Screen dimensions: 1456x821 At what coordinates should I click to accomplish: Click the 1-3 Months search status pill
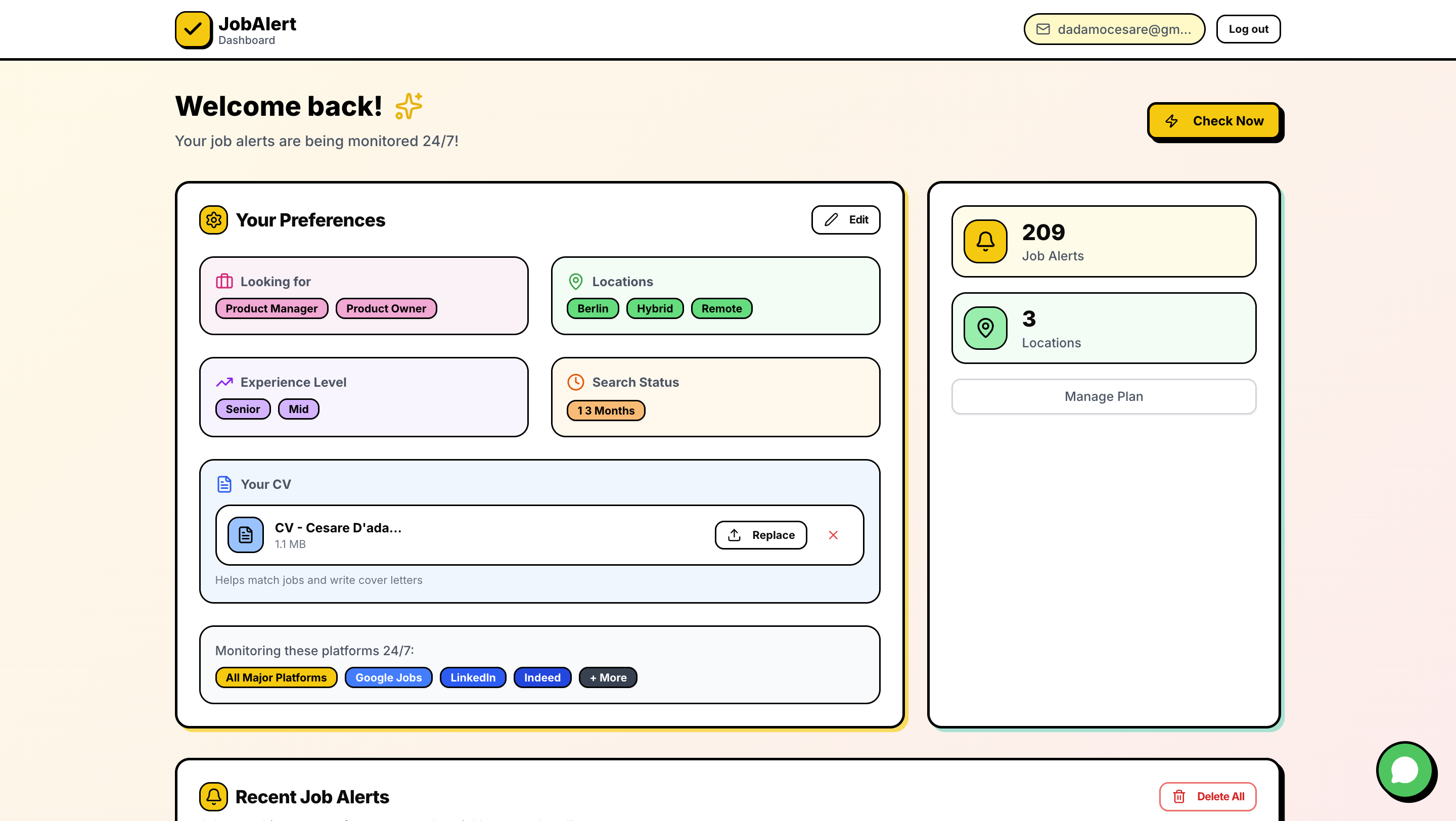coord(605,410)
